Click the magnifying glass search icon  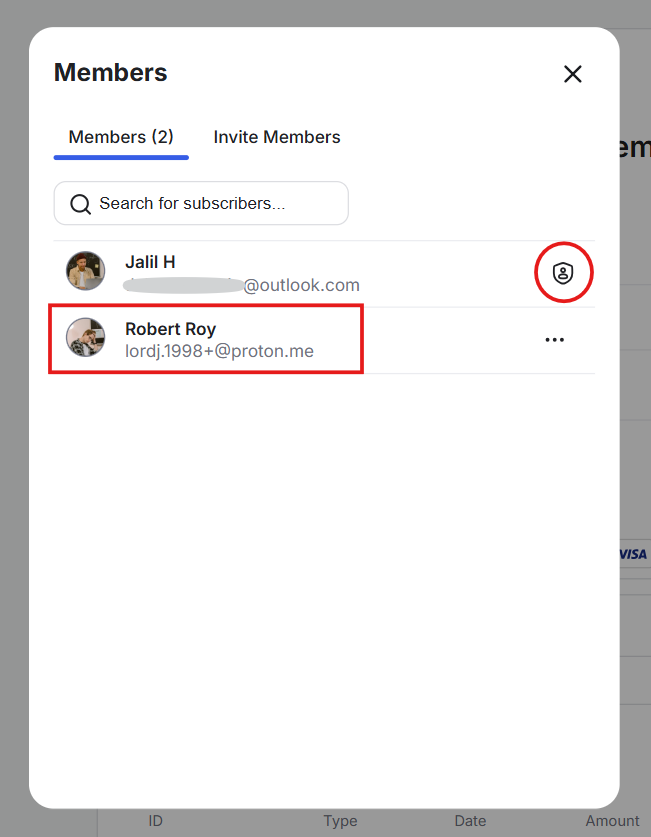coord(81,205)
